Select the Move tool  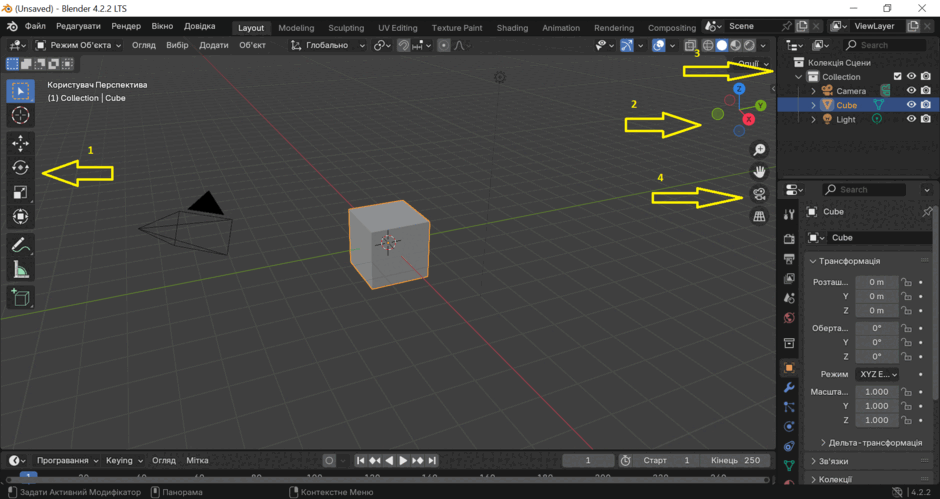coord(20,143)
